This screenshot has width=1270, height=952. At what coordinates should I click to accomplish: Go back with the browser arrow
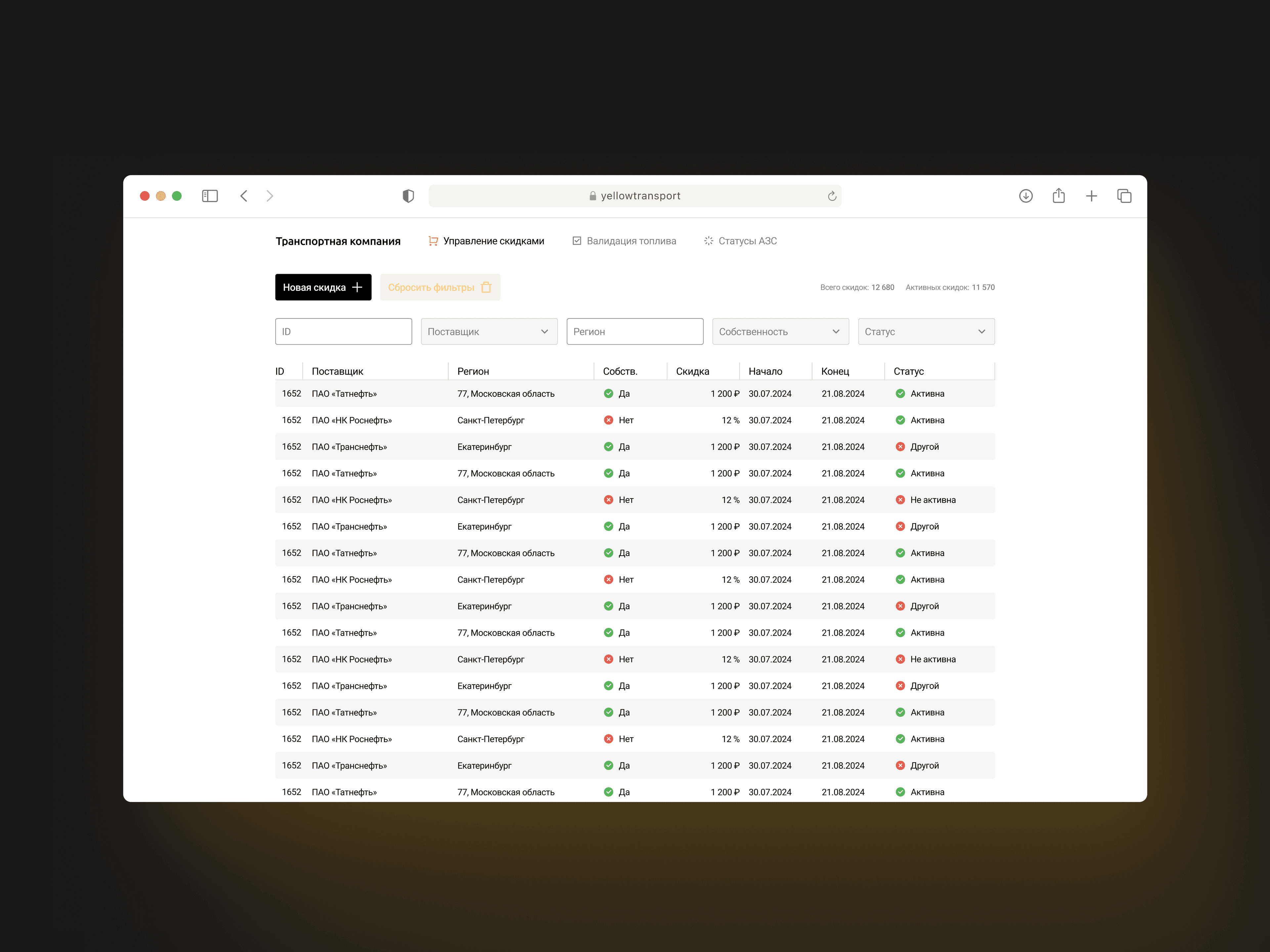click(244, 196)
